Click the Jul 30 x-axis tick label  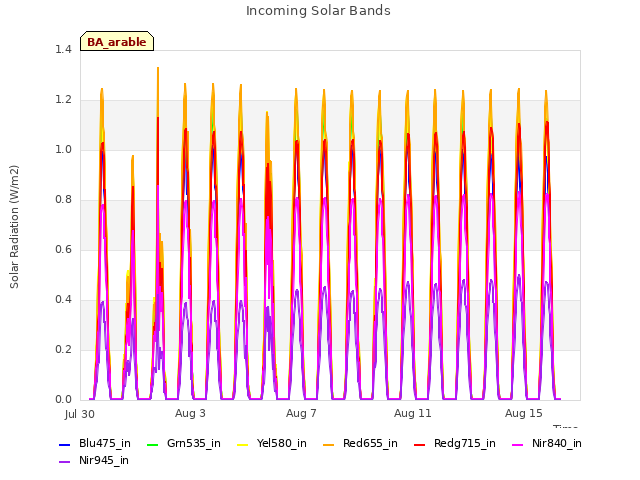(x=80, y=414)
